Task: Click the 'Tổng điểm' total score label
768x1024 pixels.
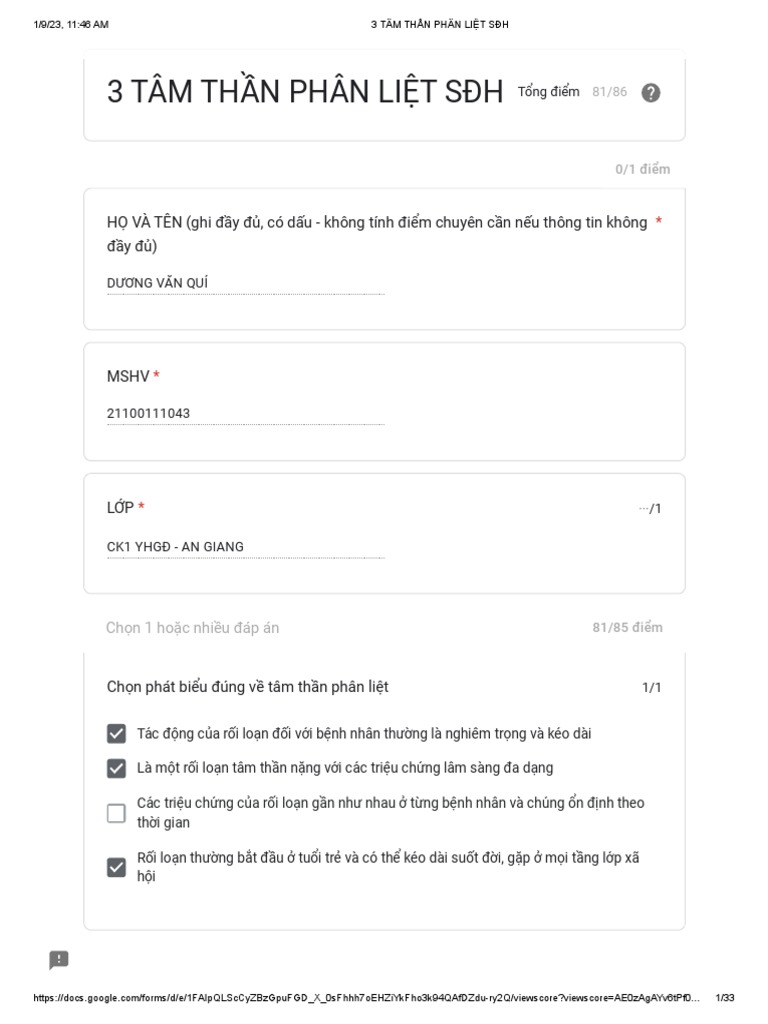Action: point(549,92)
